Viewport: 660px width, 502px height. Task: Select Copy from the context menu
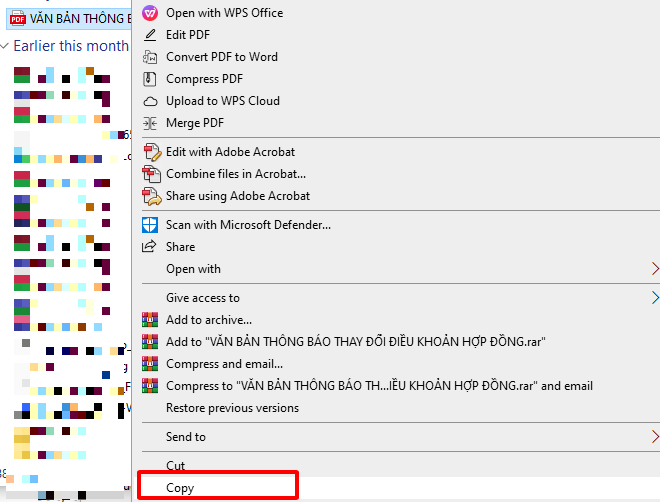pyautogui.click(x=180, y=488)
